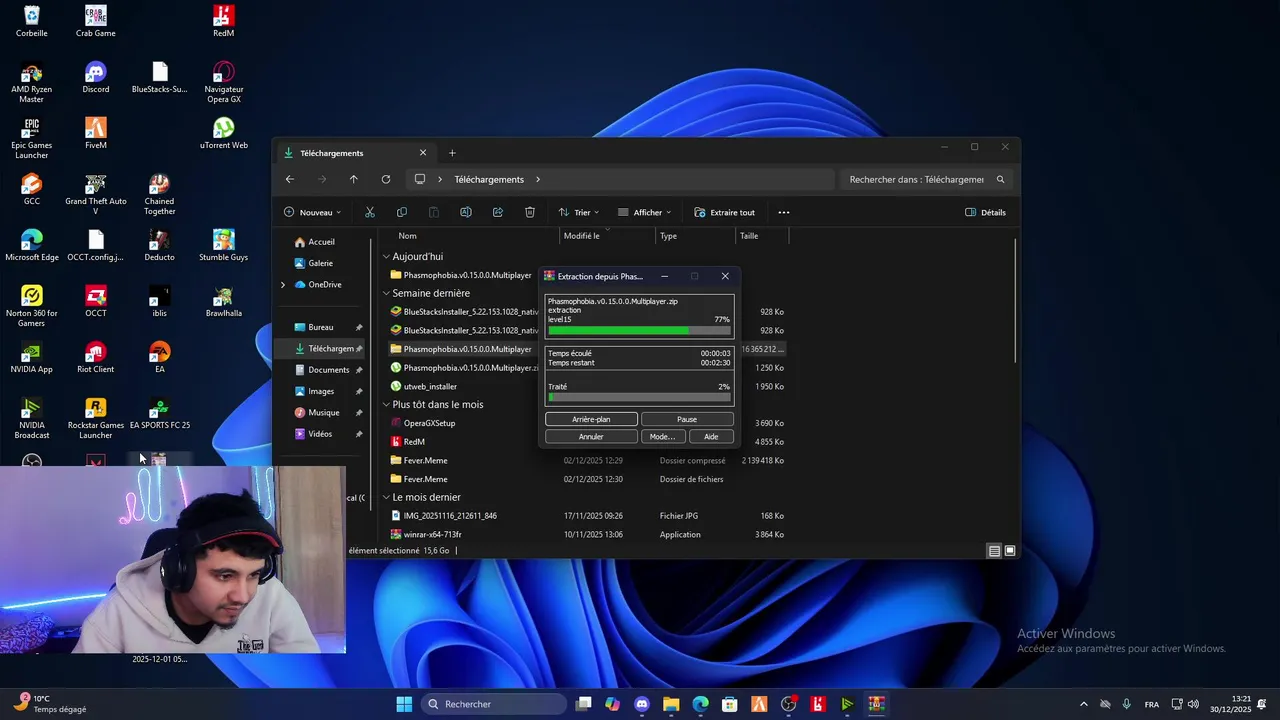Click the Copy icon in Explorer toolbar
Screen dimensions: 1280x720
pyautogui.click(x=402, y=212)
